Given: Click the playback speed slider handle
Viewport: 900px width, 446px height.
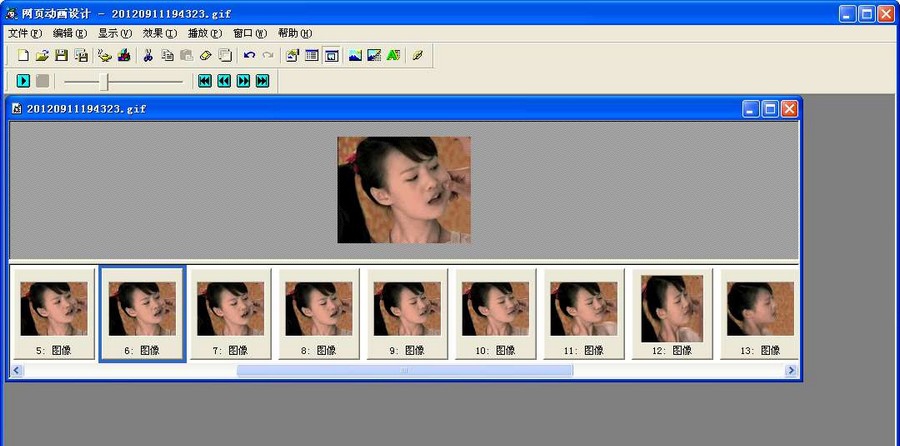Looking at the screenshot, I should [105, 81].
